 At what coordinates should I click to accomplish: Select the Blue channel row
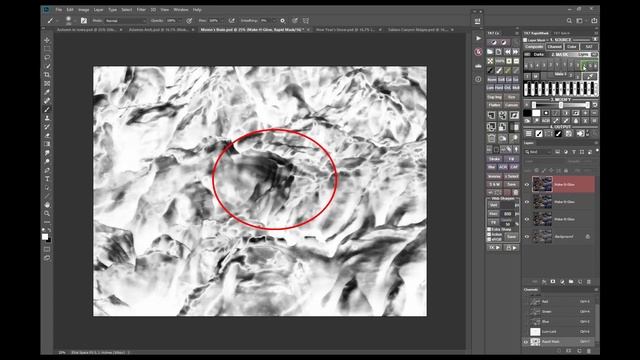560,322
